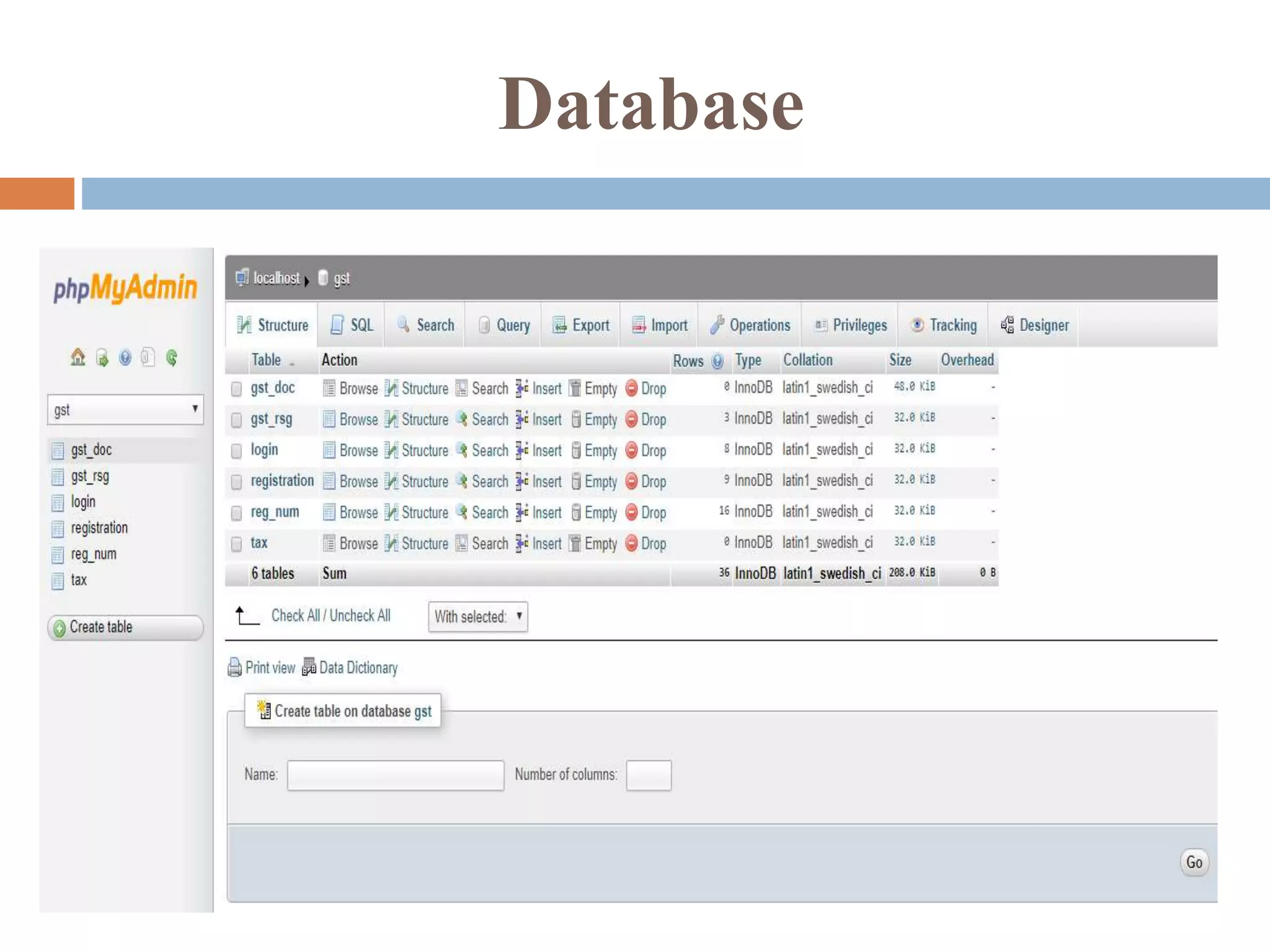This screenshot has width=1270, height=952.
Task: Click the Print view link
Action: click(270, 668)
